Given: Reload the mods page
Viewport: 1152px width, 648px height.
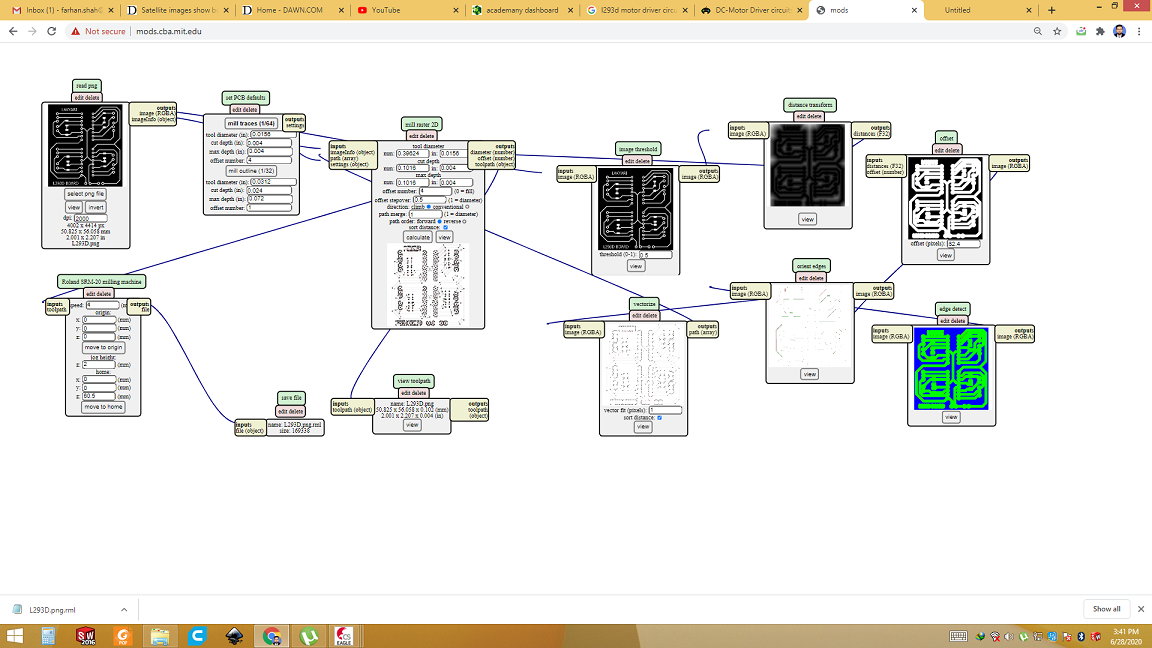Looking at the screenshot, I should (51, 32).
